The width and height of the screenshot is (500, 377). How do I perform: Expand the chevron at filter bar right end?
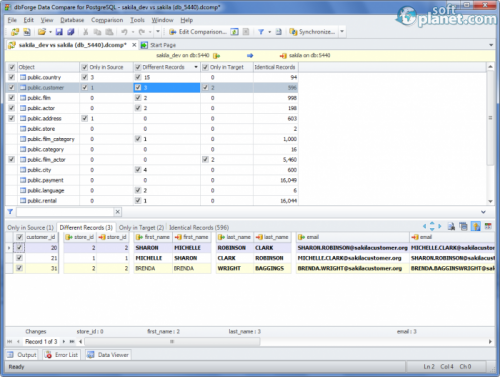click(483, 212)
